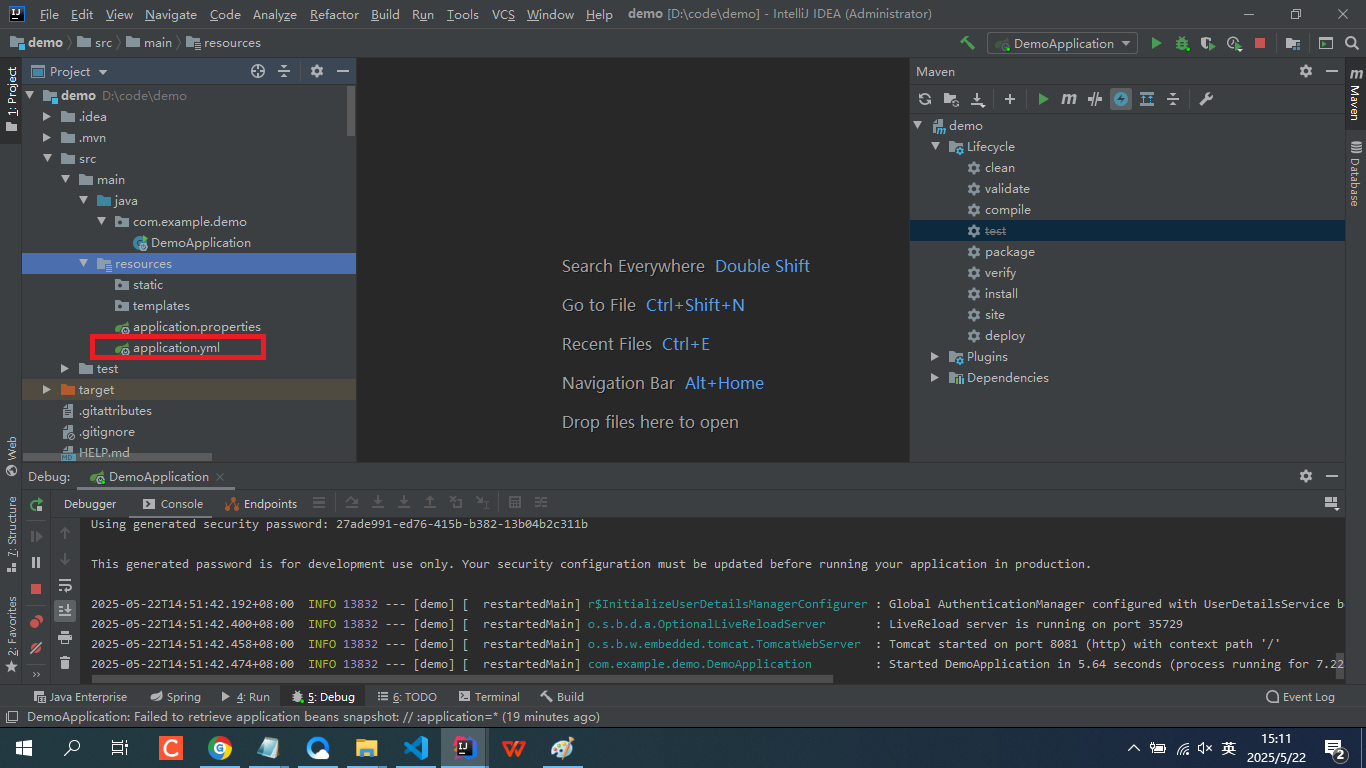Click Project tree vertical scrollbar

[x=351, y=110]
